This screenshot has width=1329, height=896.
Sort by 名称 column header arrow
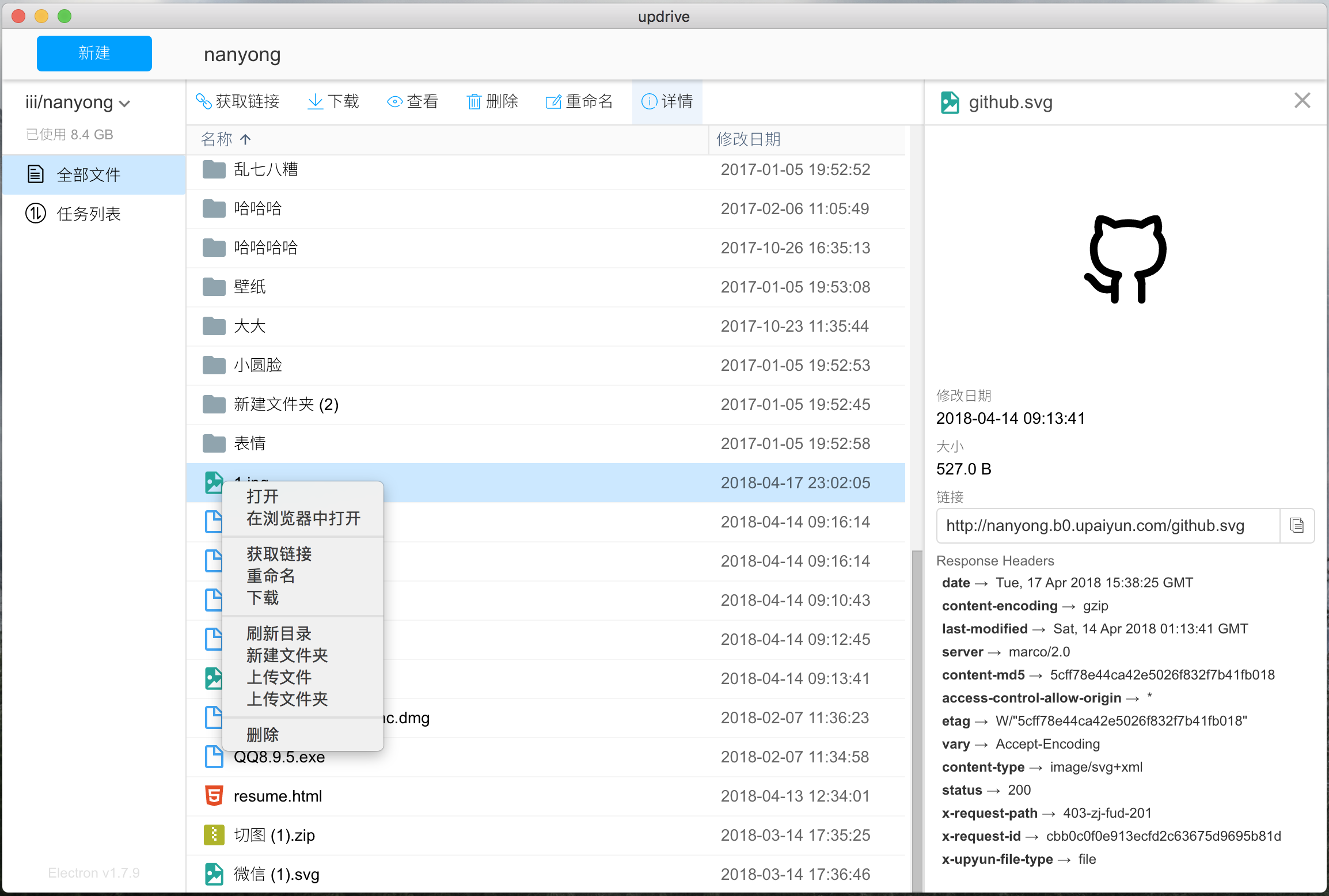245,139
